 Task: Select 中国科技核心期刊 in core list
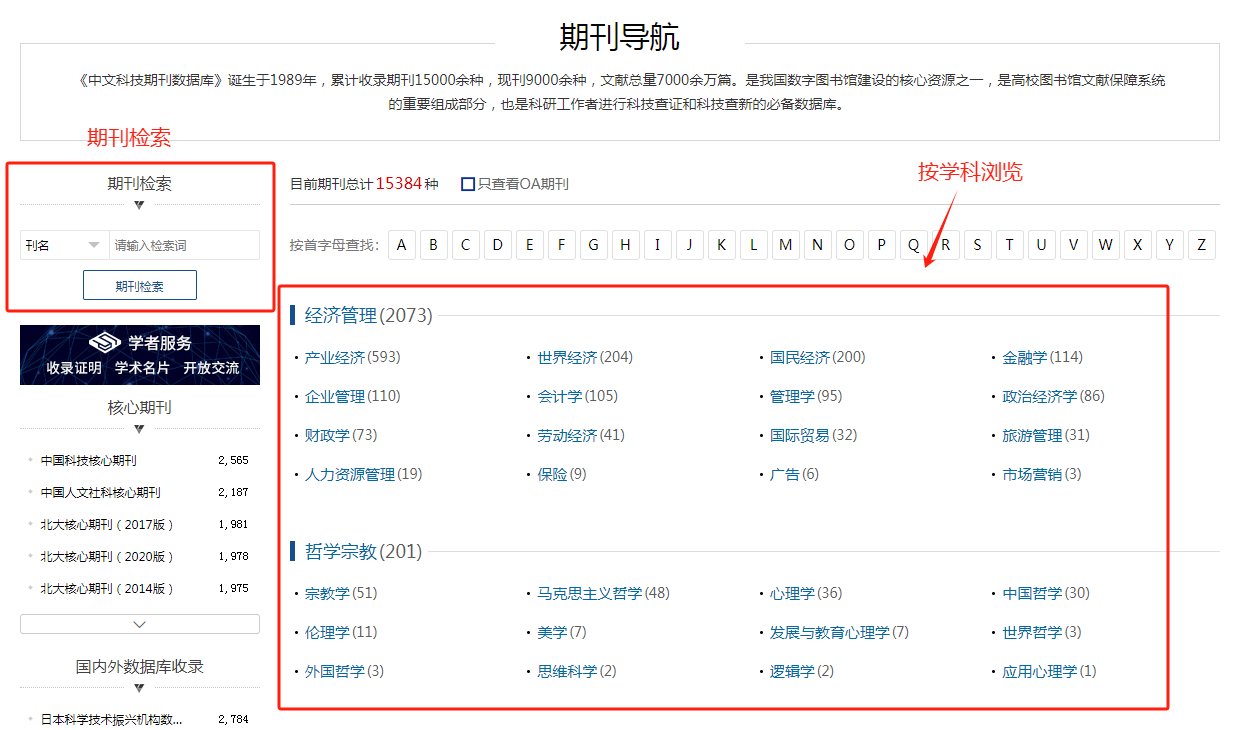(89, 460)
